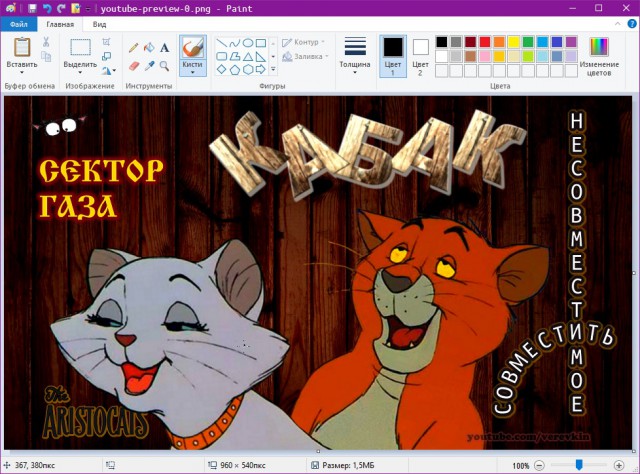Viewport: 640px width, 474px height.
Task: Open Изменение цветов color editor
Action: tap(599, 56)
